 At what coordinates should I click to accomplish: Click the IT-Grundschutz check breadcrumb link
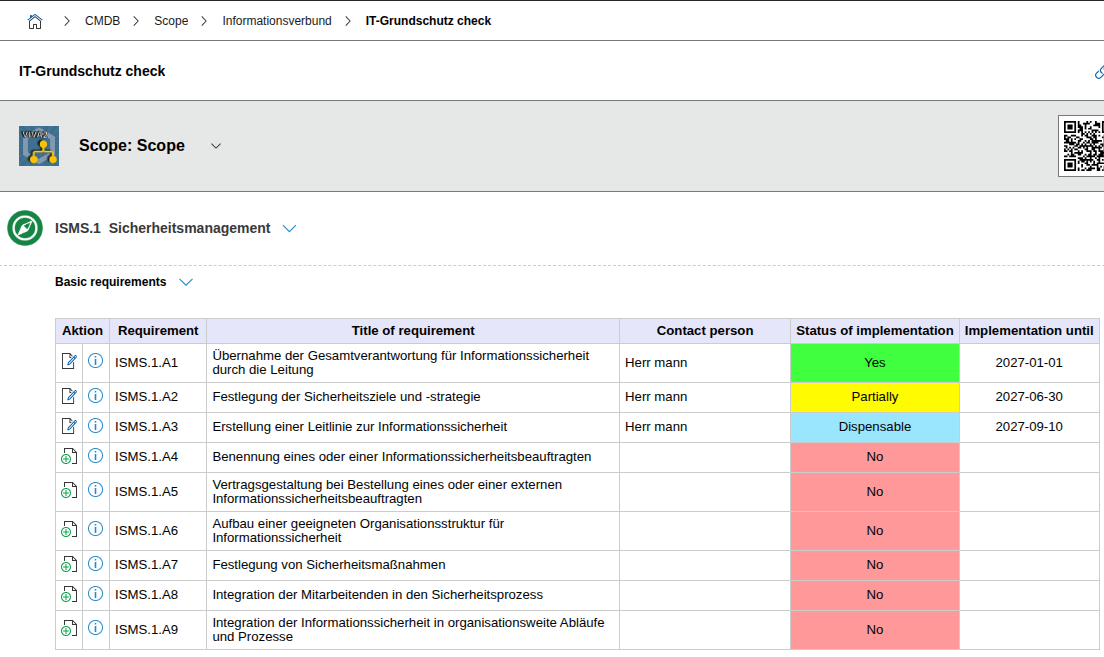coord(428,21)
